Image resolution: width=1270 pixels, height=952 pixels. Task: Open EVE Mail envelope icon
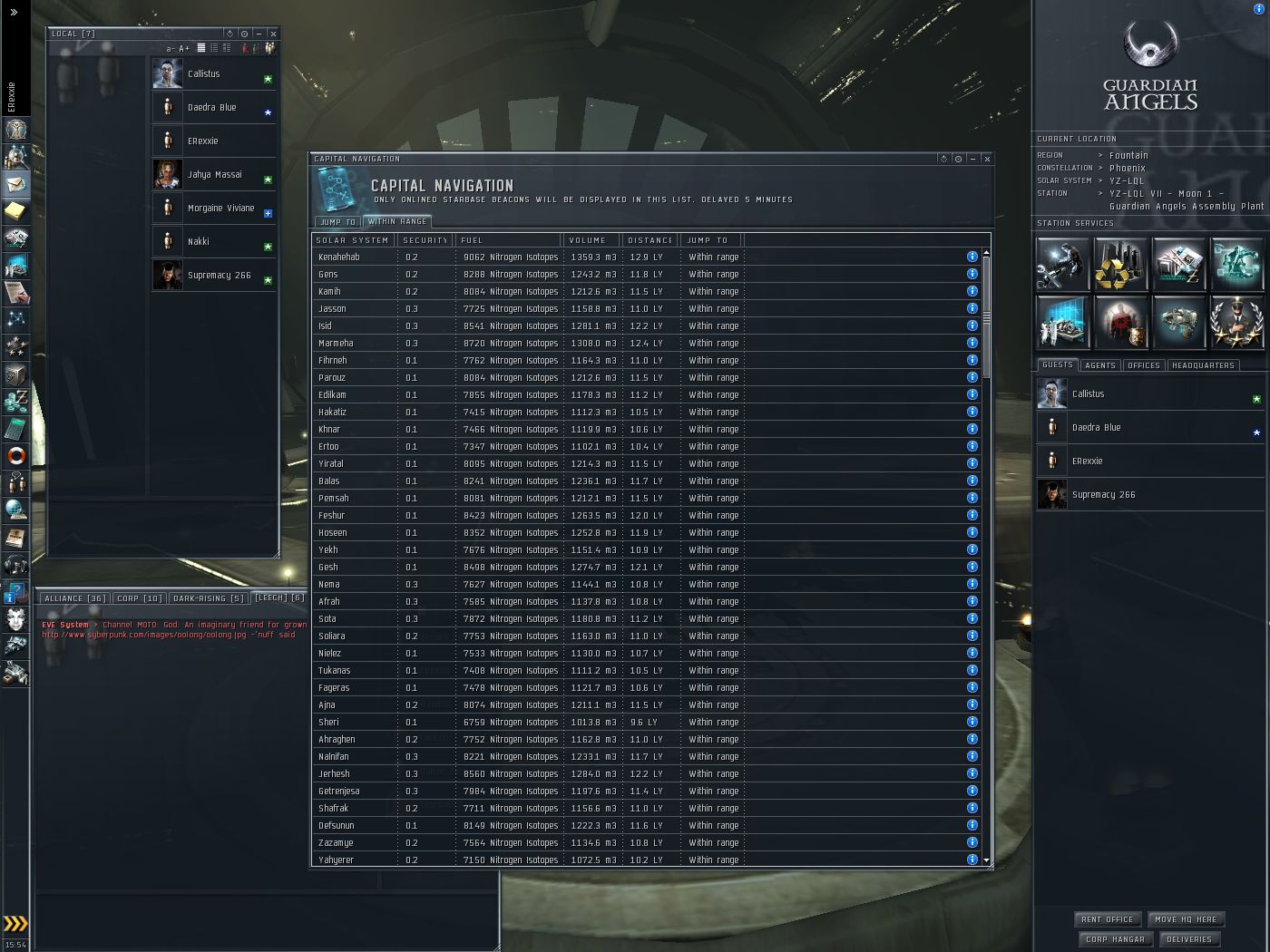coord(16,184)
